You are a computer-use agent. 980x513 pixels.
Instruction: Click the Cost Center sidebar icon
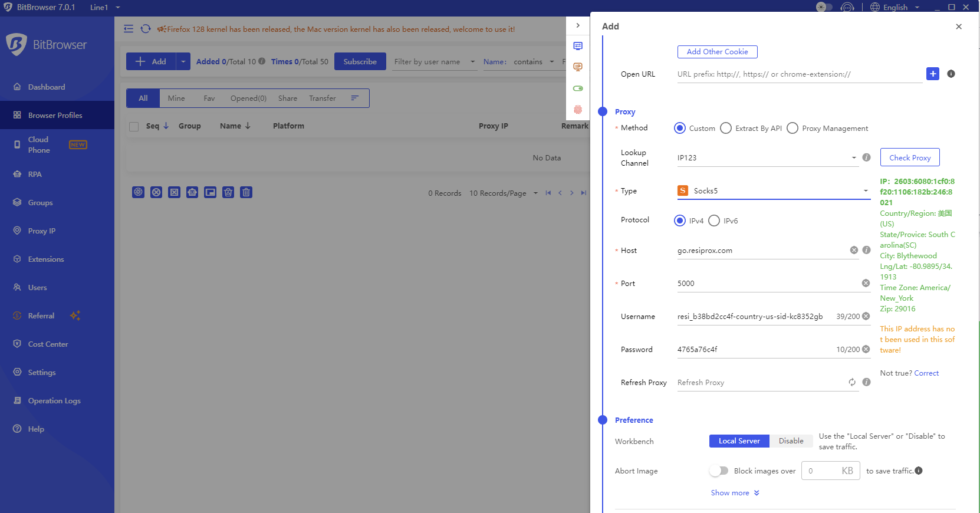click(17, 344)
